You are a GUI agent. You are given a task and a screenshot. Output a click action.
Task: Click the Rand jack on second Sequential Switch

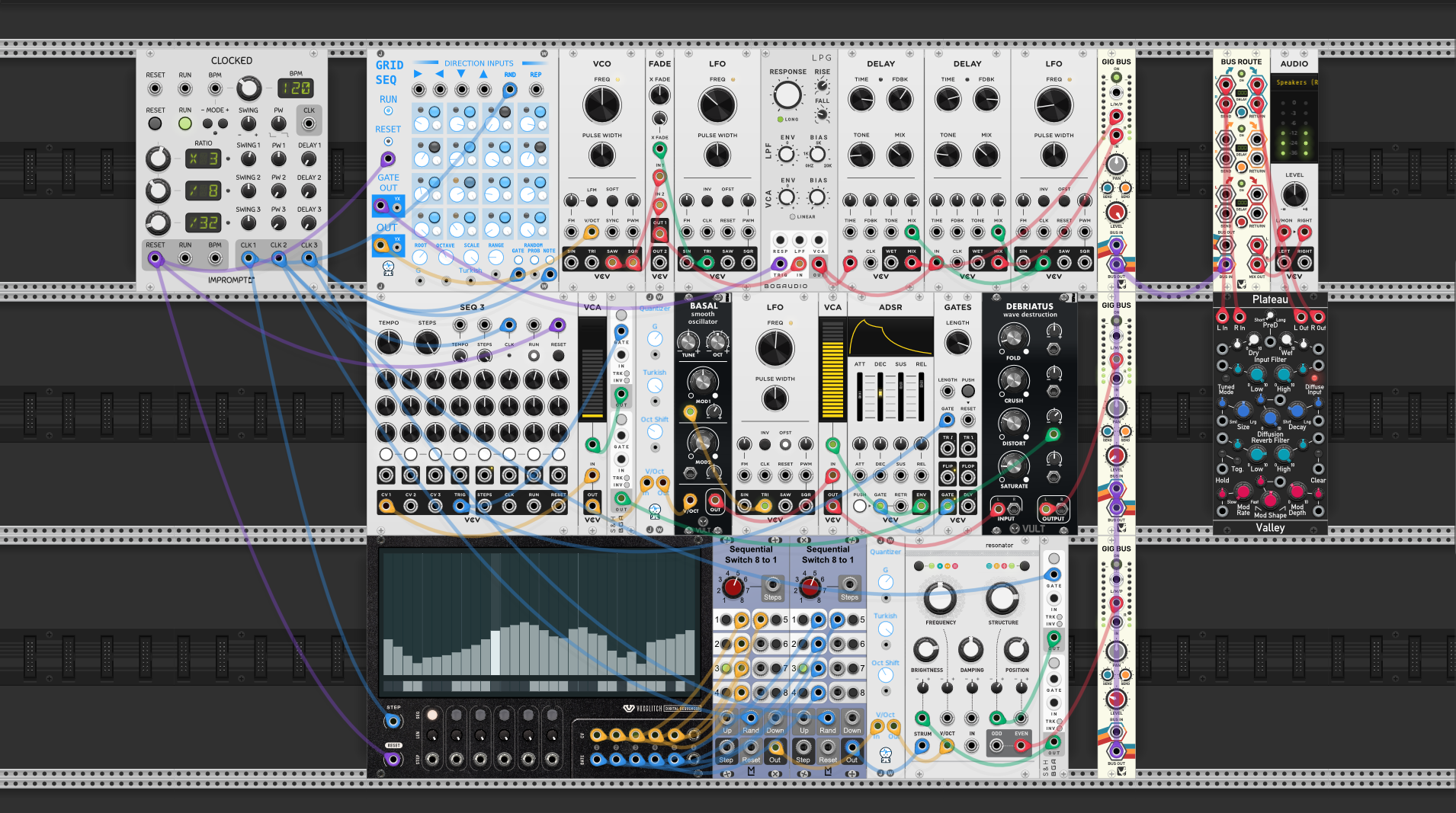(x=828, y=719)
